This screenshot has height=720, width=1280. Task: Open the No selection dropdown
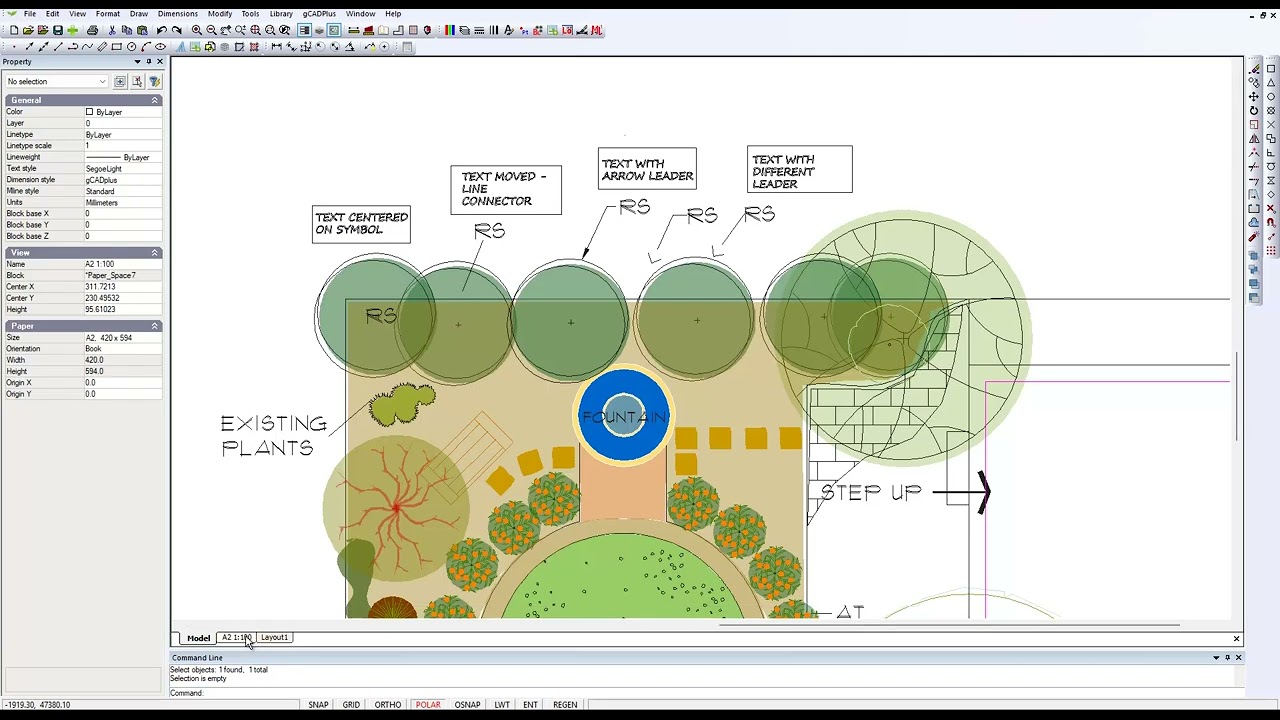(56, 81)
